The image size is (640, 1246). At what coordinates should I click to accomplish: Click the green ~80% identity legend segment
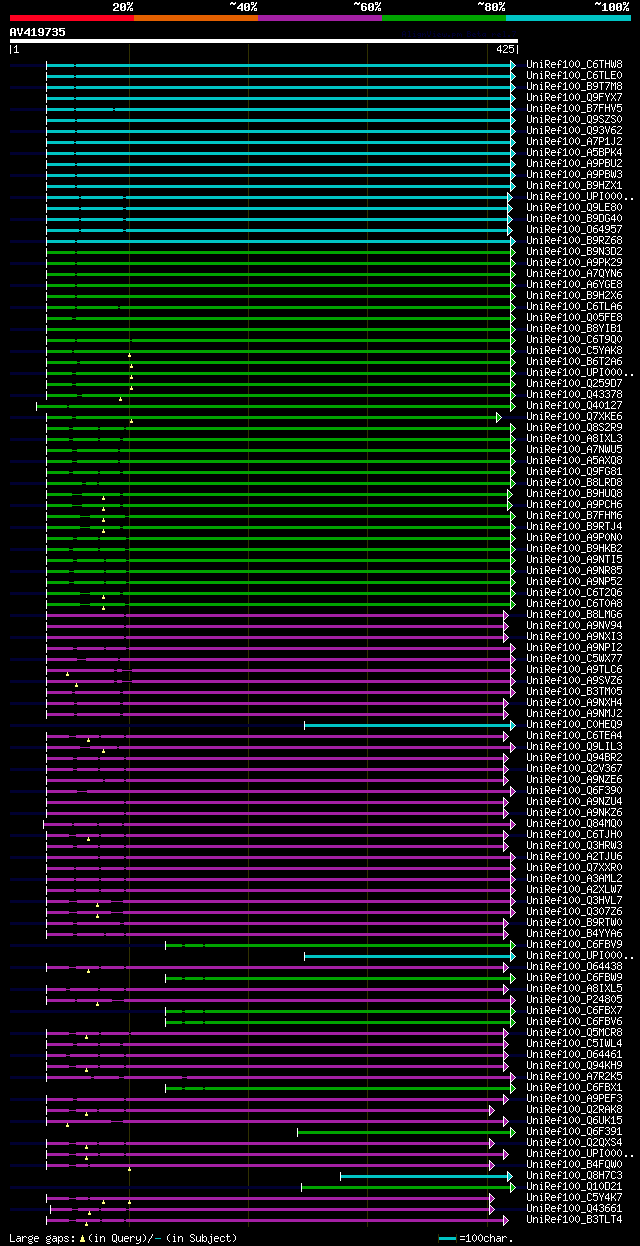click(x=444, y=18)
